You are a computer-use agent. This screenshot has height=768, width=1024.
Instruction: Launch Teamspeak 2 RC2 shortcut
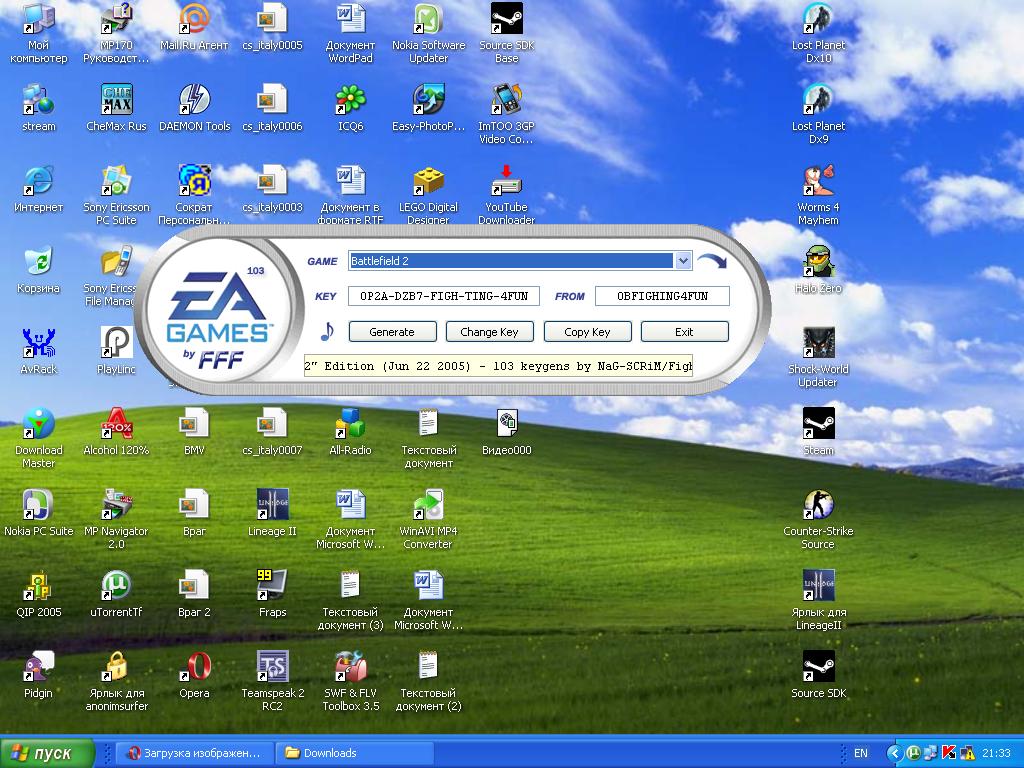[x=272, y=667]
